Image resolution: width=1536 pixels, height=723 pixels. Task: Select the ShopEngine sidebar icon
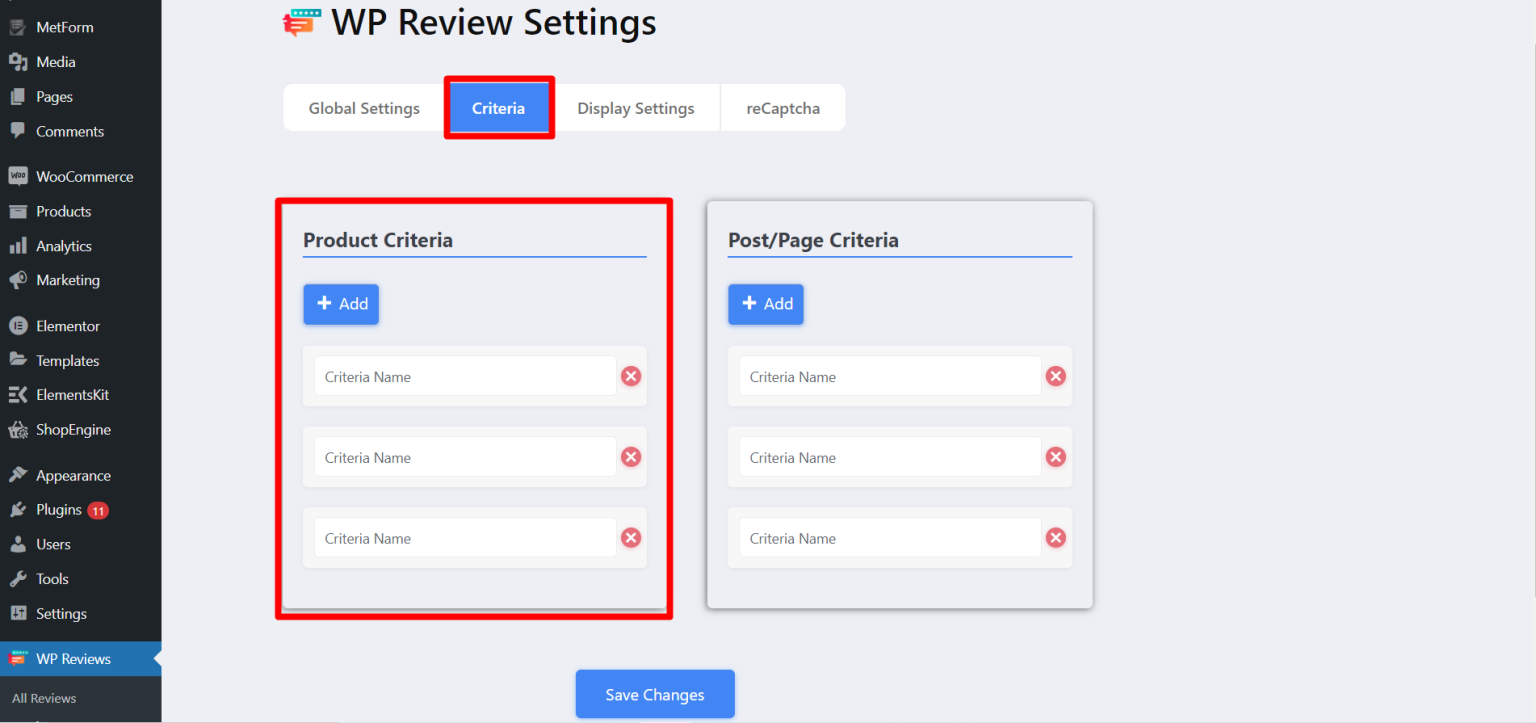(20, 429)
